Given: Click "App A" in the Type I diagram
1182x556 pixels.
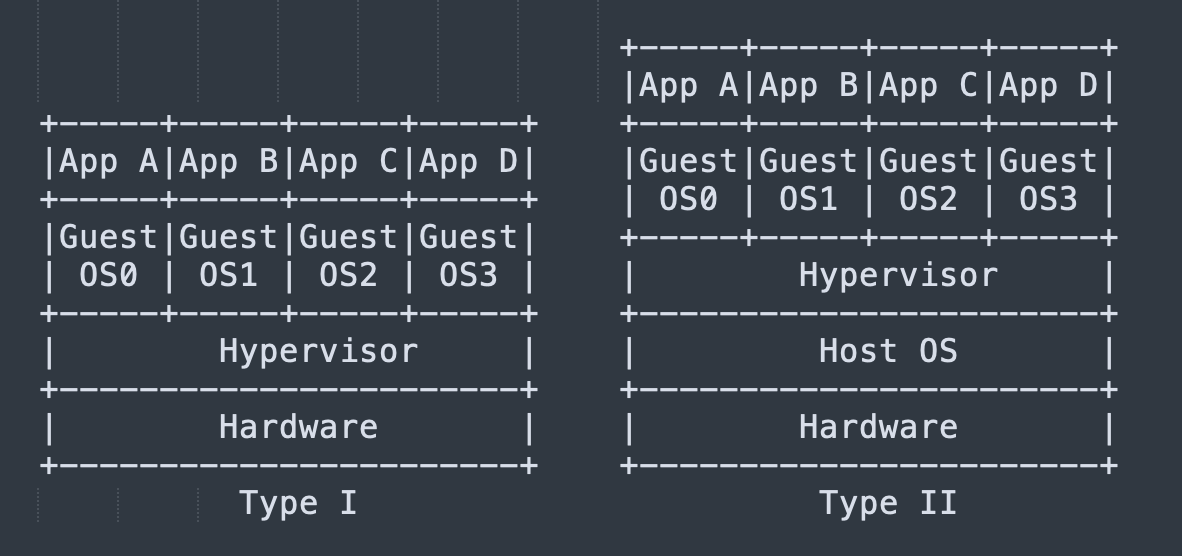Looking at the screenshot, I should click(x=109, y=162).
